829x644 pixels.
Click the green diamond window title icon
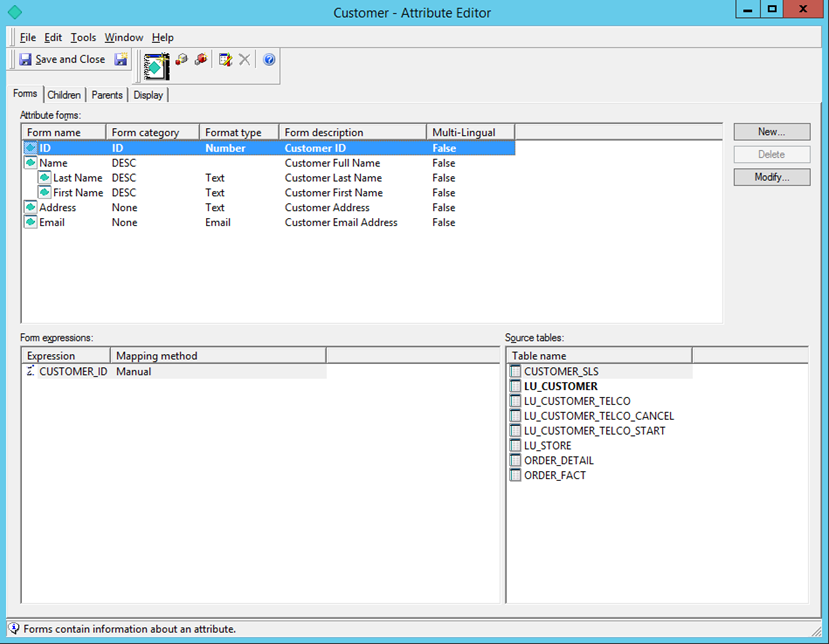(x=15, y=12)
